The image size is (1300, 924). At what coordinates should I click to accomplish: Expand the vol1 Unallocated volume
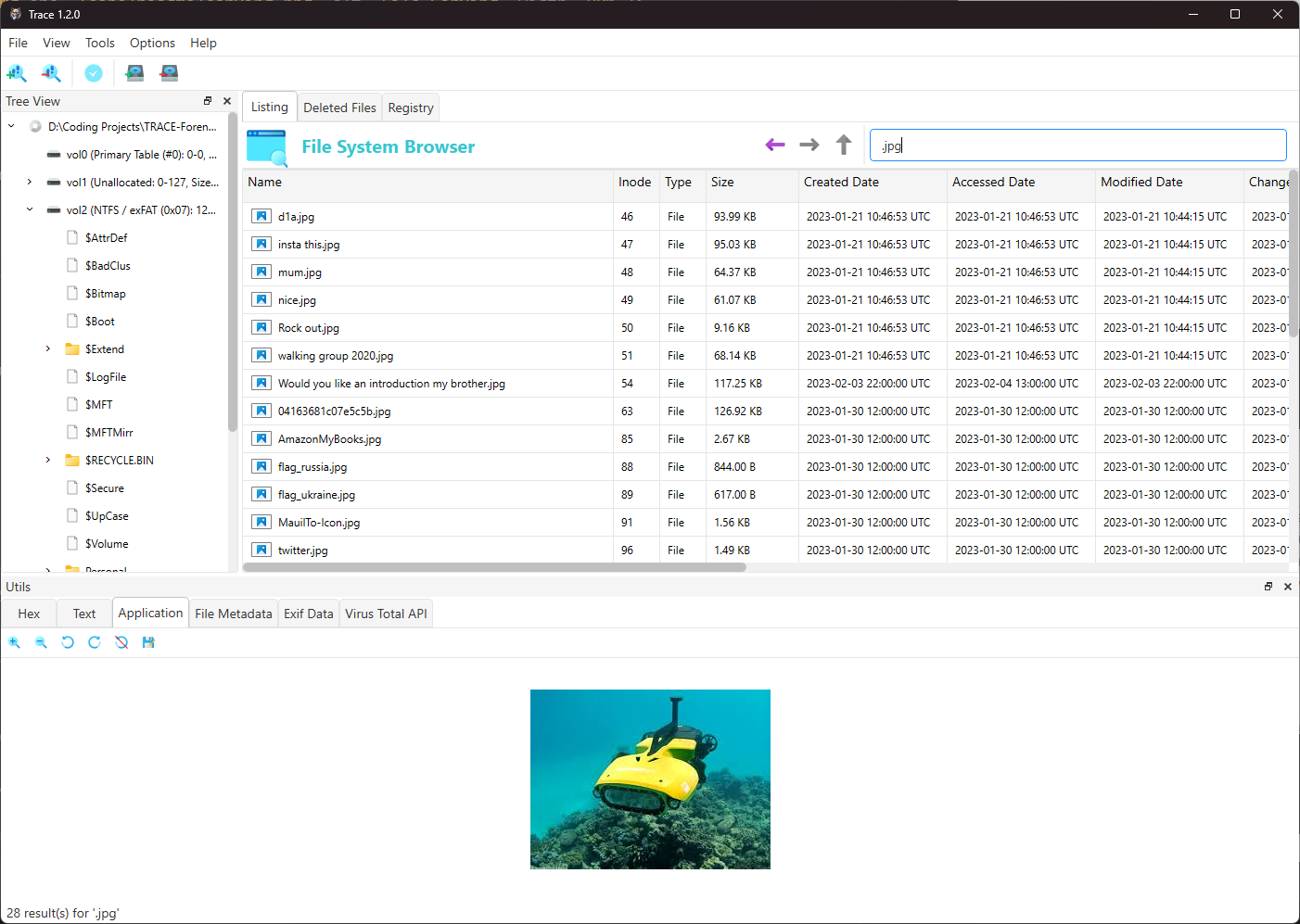[30, 183]
